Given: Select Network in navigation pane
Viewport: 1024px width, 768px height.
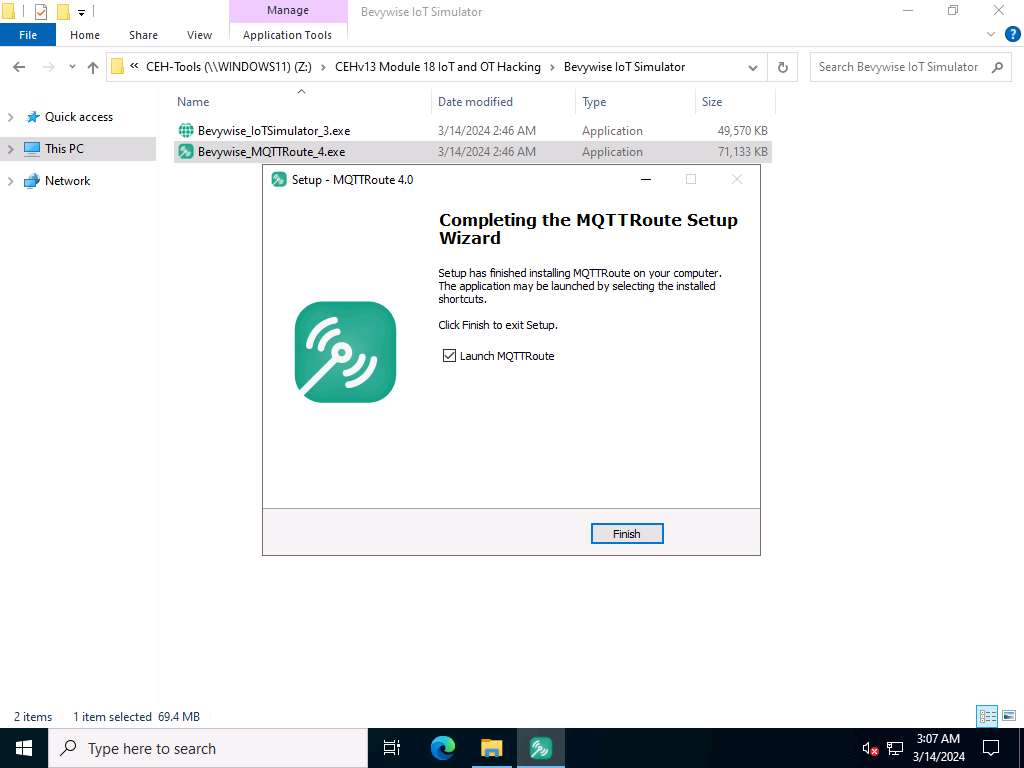Looking at the screenshot, I should click(x=67, y=181).
